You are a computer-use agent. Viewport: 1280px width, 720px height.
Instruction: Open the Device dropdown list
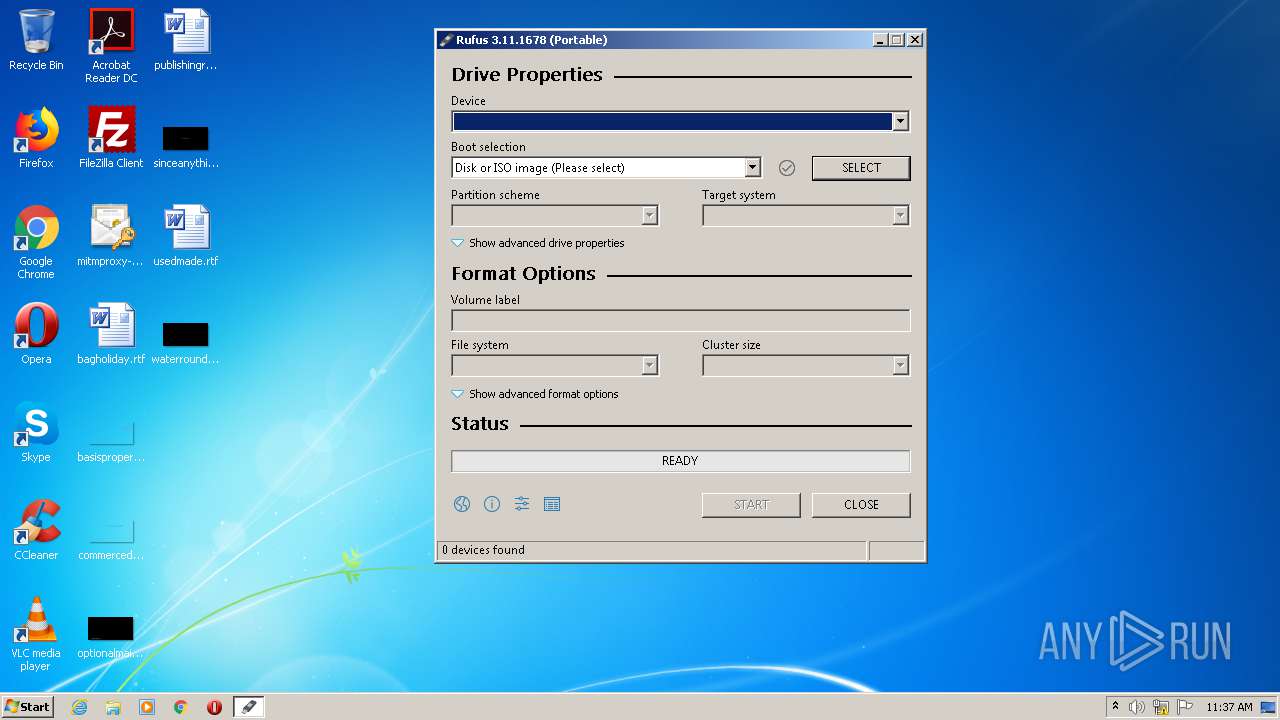(901, 121)
